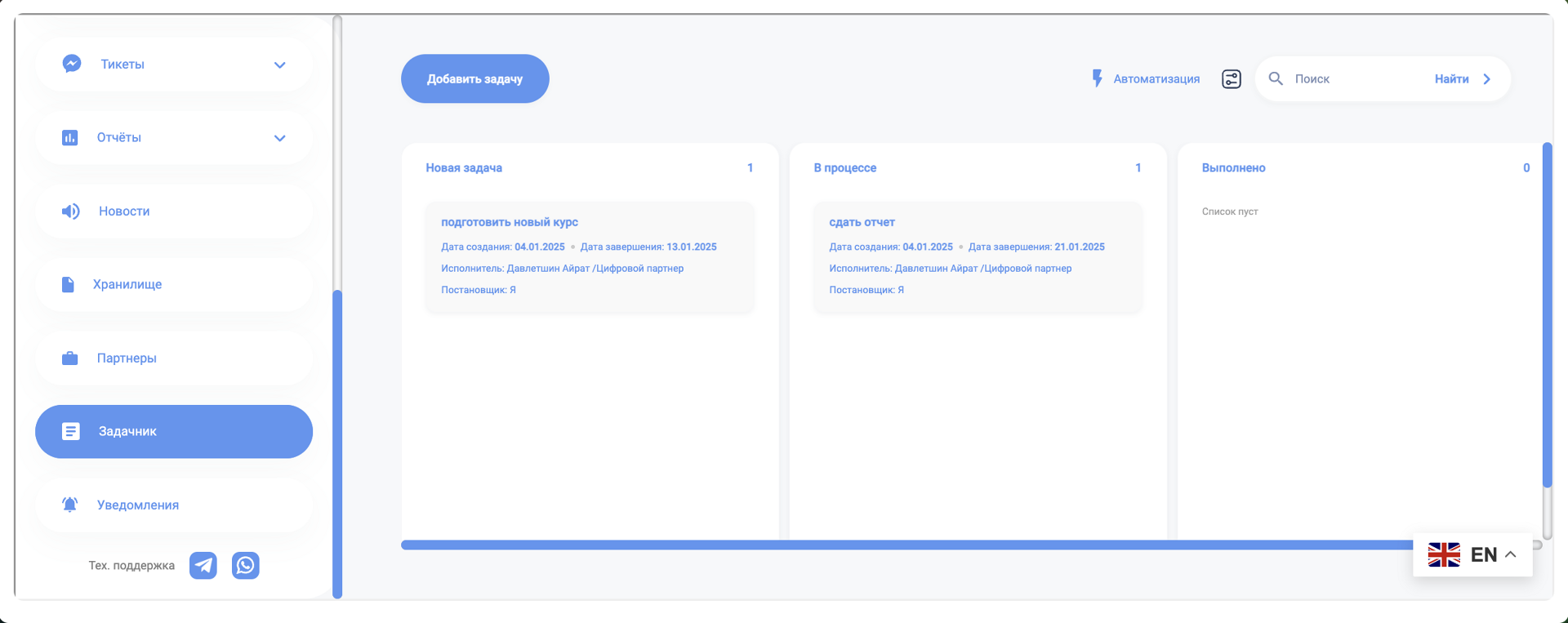Image resolution: width=1568 pixels, height=623 pixels.
Task: Expand the Отчёты menu chevron
Action: coord(279,138)
